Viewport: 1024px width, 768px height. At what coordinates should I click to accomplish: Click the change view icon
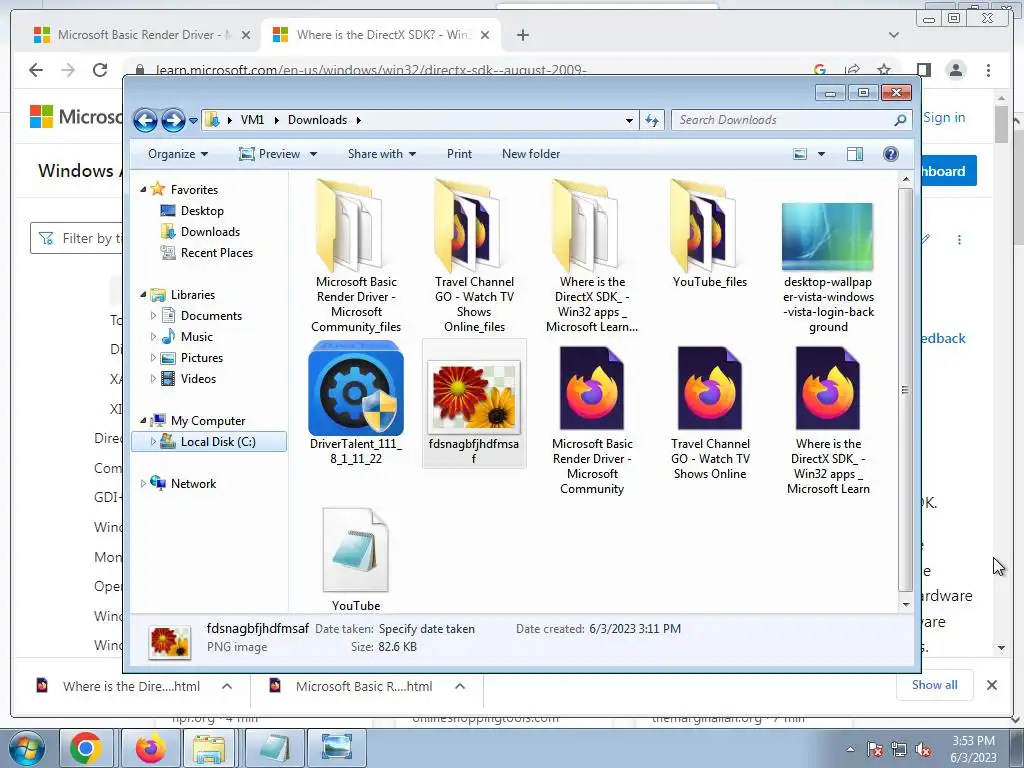coord(800,154)
